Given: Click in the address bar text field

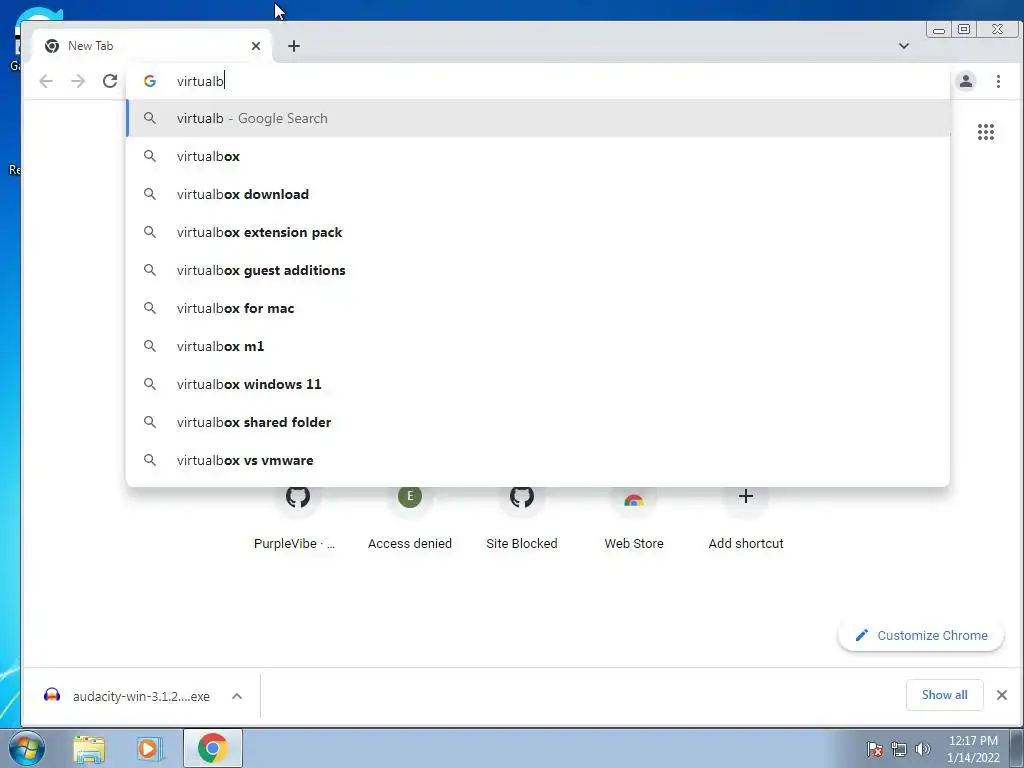Looking at the screenshot, I should tap(537, 81).
